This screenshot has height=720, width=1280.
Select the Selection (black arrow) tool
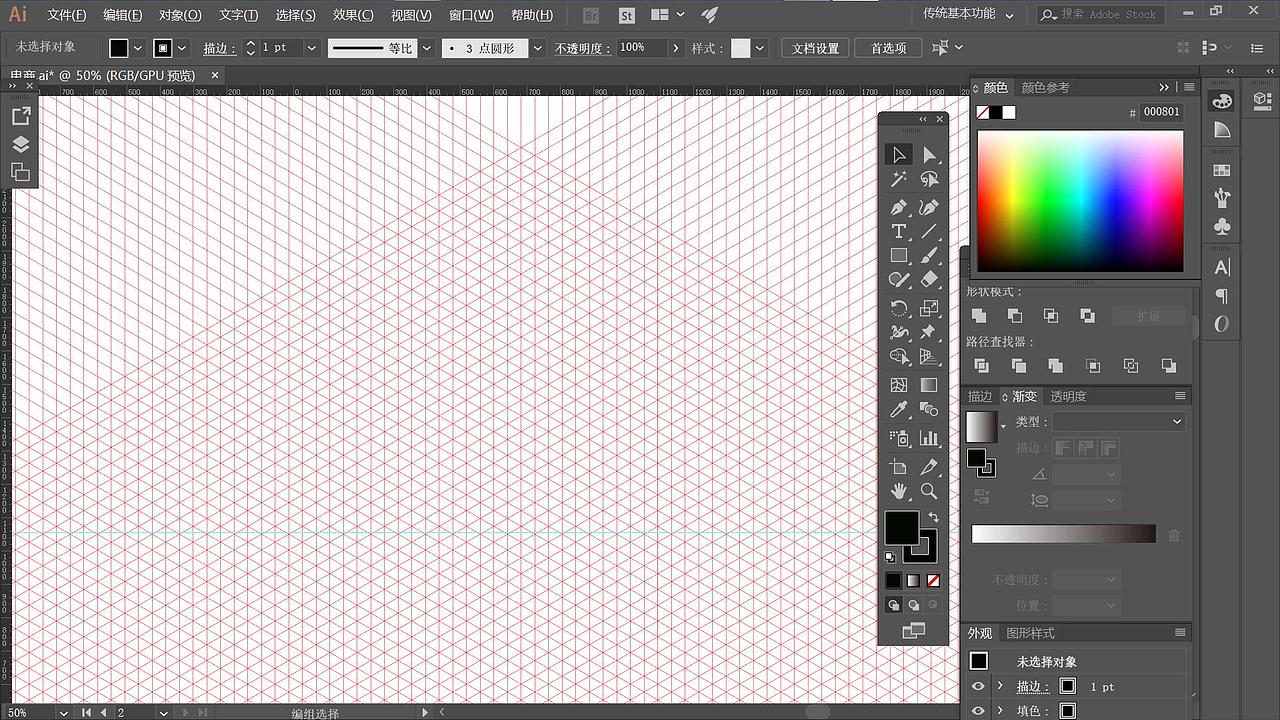[x=898, y=155]
